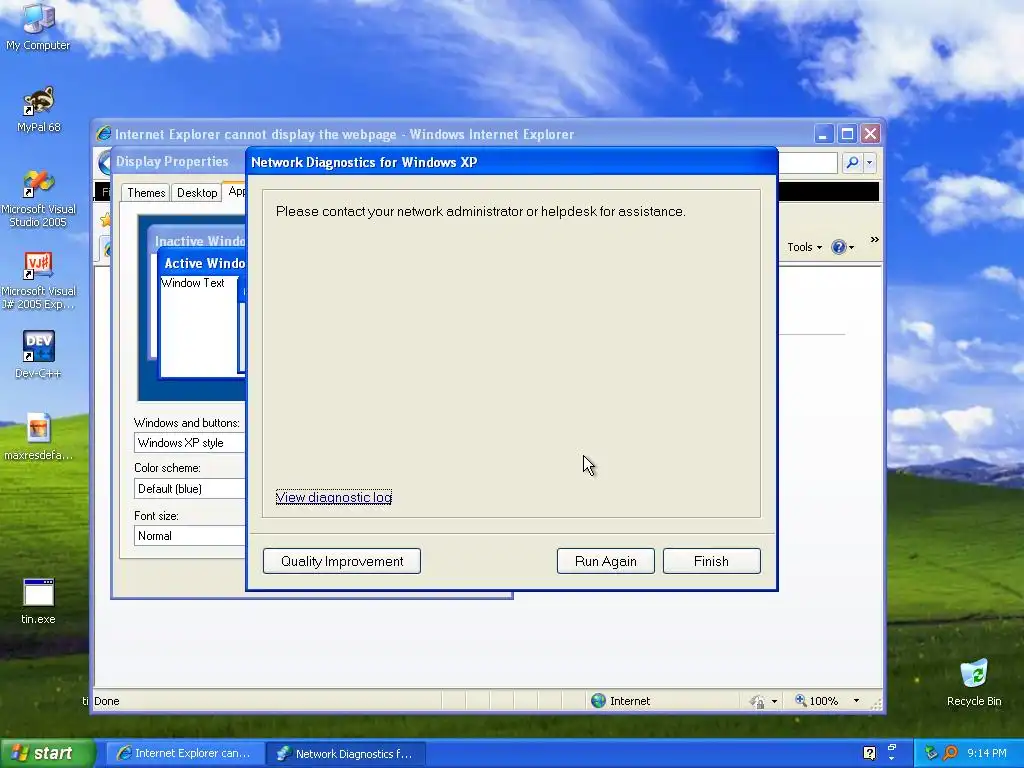Image resolution: width=1024 pixels, height=768 pixels.
Task: Click the Internet Explorer logo in the title bar
Action: pos(103,134)
